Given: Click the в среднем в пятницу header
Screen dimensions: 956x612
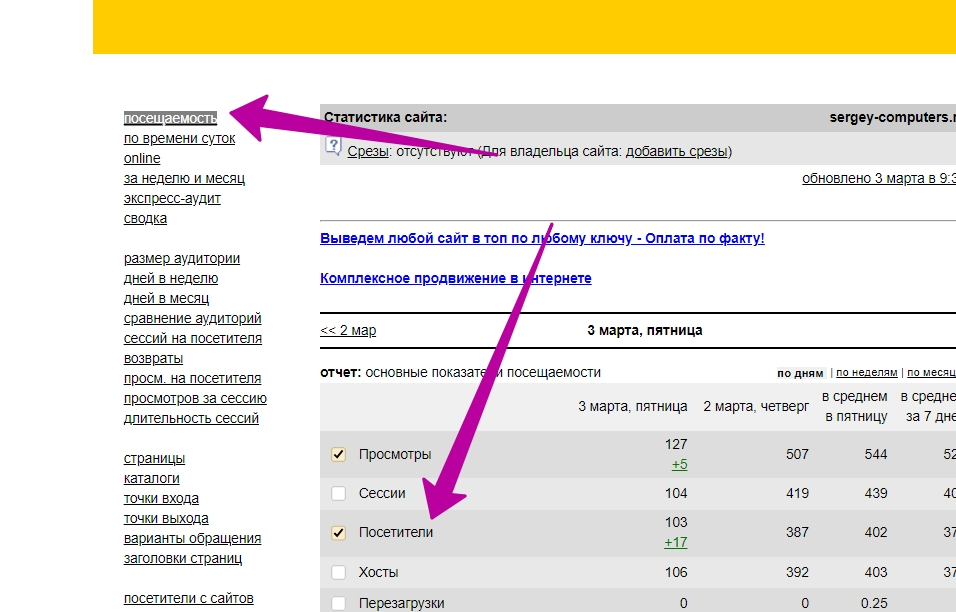Looking at the screenshot, I should [855, 407].
